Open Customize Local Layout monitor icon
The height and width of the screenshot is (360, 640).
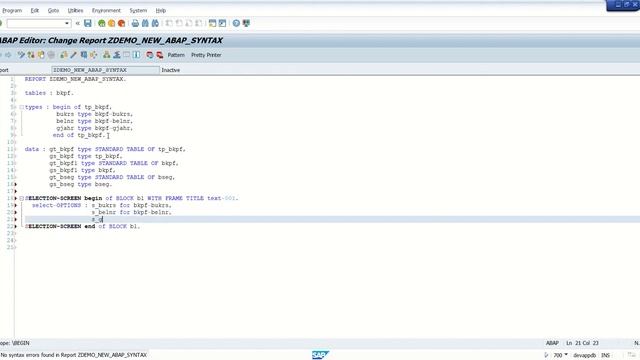click(246, 23)
